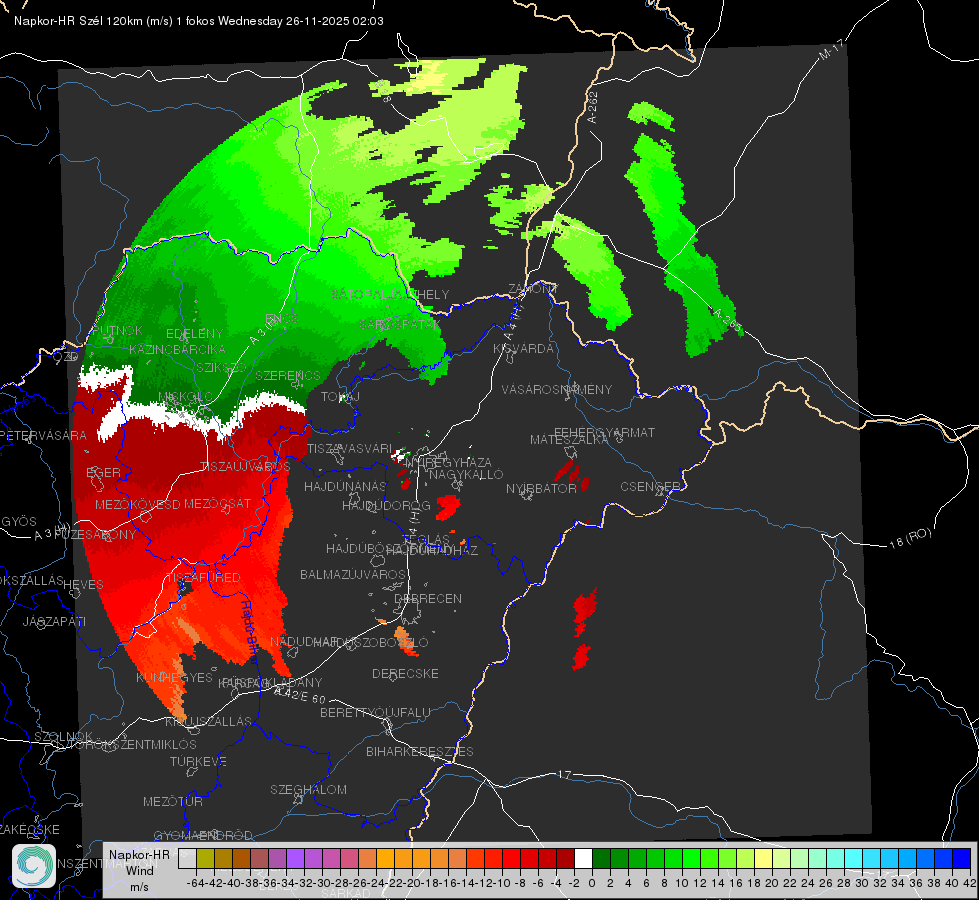Viewport: 979px width, 900px height.
Task: Click the KISVARDA town label
Action: coord(523,349)
